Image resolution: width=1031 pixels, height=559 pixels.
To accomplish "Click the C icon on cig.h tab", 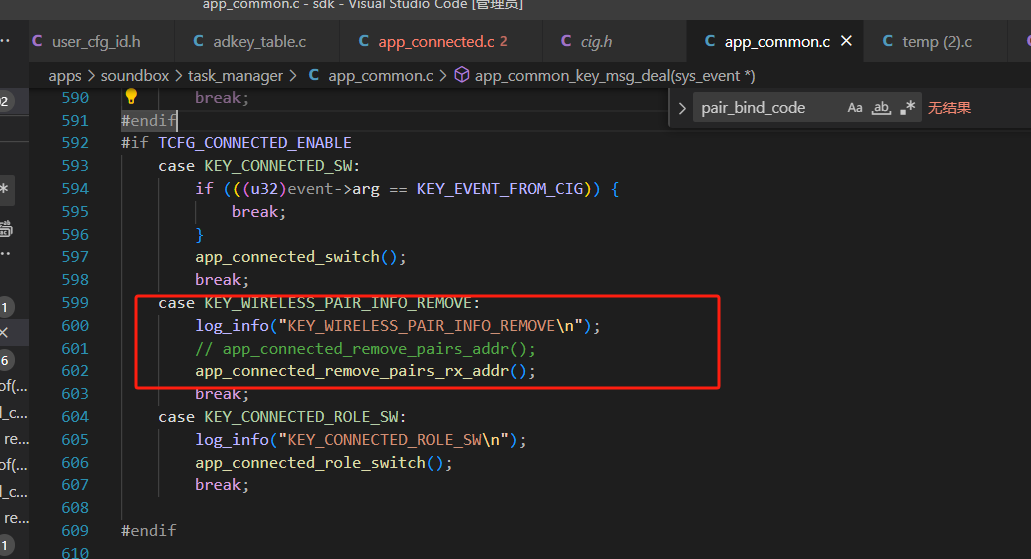I will pos(565,41).
